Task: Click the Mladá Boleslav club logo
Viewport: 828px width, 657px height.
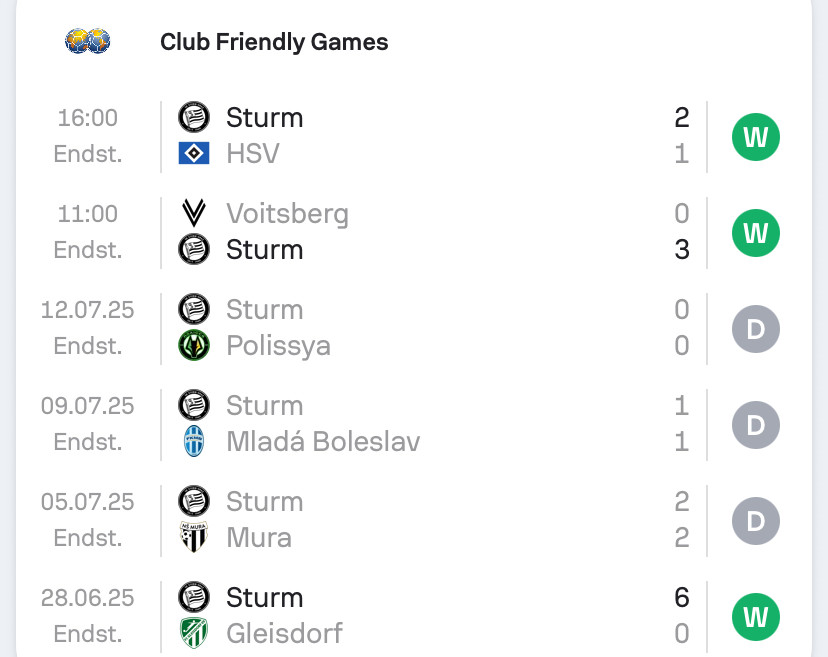Action: 193,442
